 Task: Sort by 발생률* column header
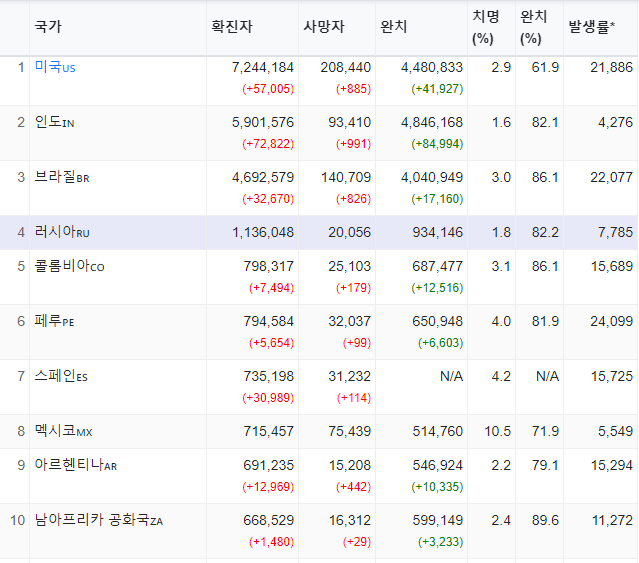coord(592,27)
